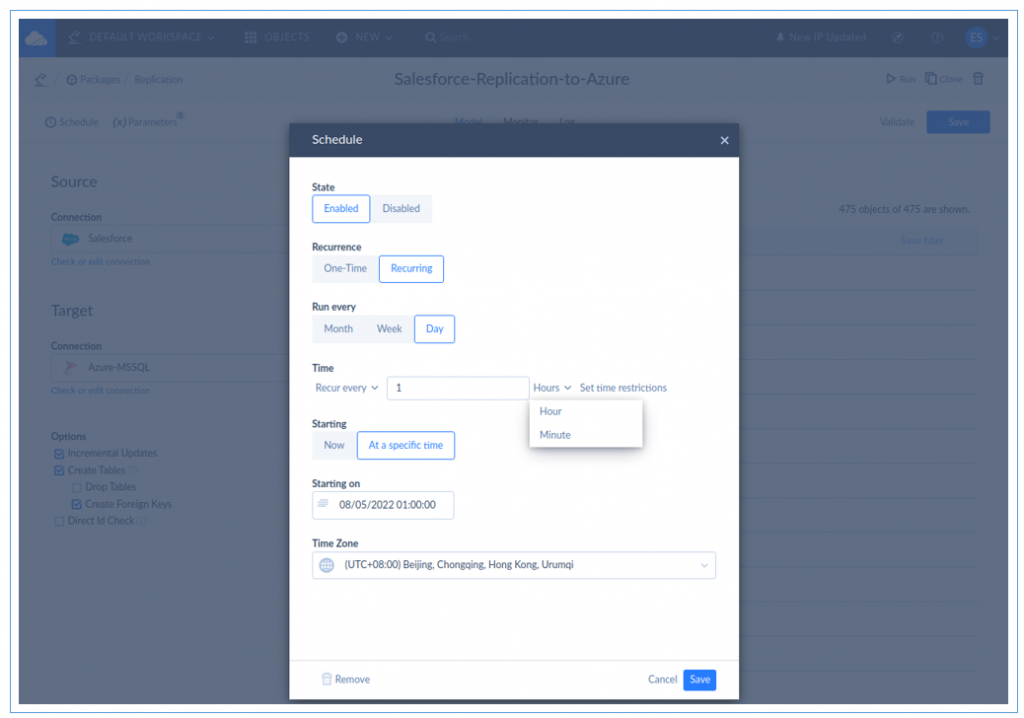Open the Azure-MSSQL target connection dropdown
The width and height of the screenshot is (1024, 718).
point(171,367)
